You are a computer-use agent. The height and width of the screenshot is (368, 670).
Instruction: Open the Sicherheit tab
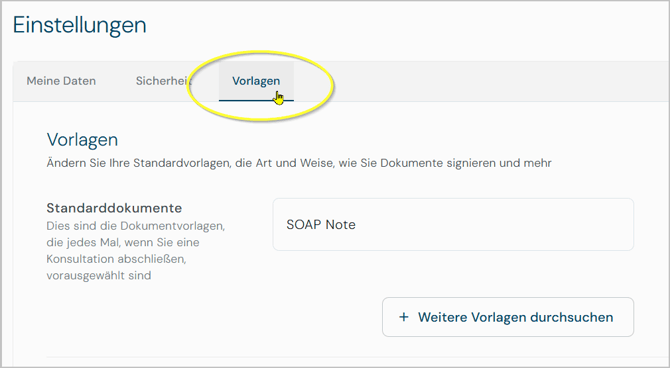(x=163, y=81)
